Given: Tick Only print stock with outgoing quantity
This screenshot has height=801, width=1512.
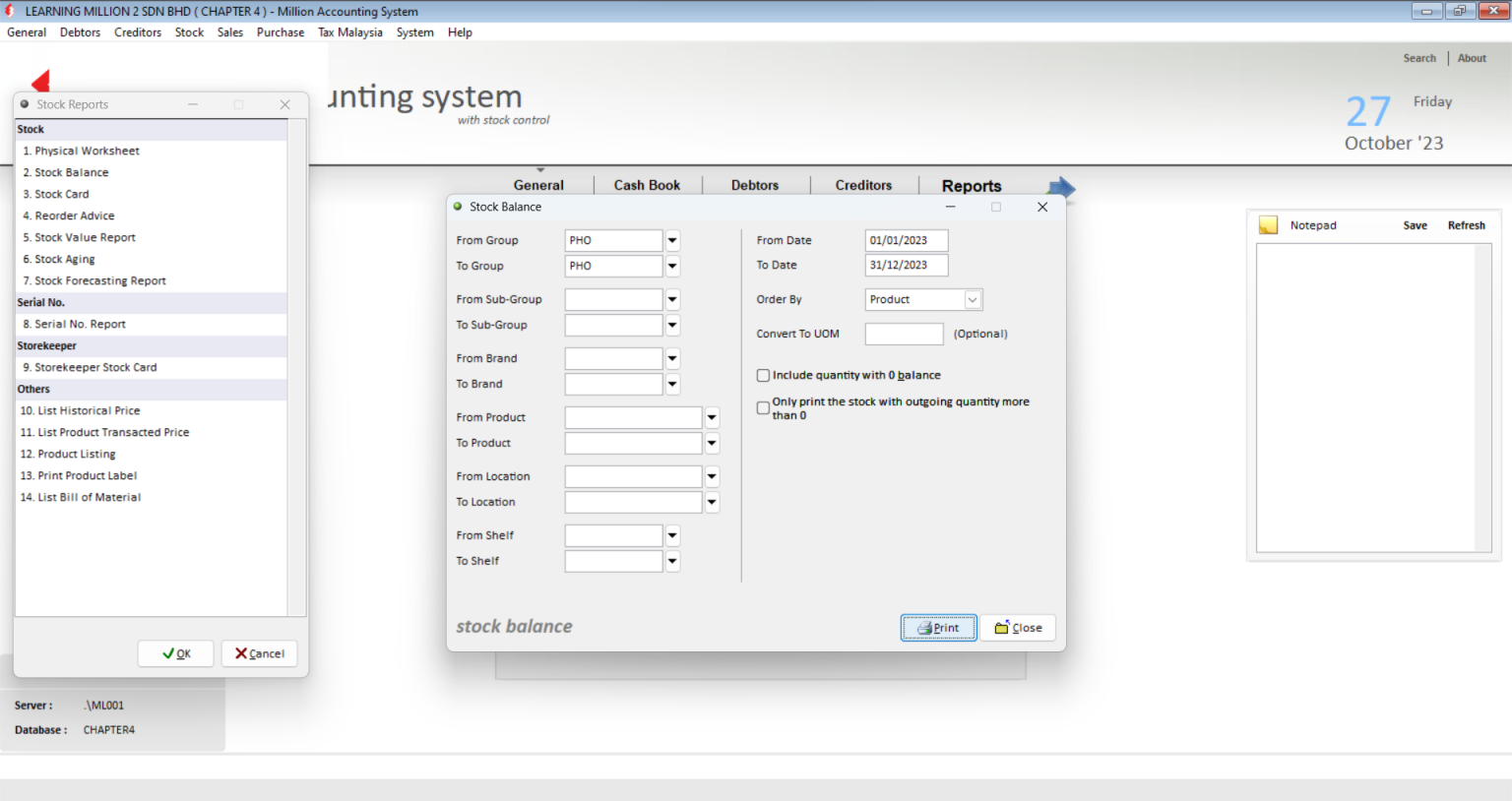Looking at the screenshot, I should (x=763, y=407).
